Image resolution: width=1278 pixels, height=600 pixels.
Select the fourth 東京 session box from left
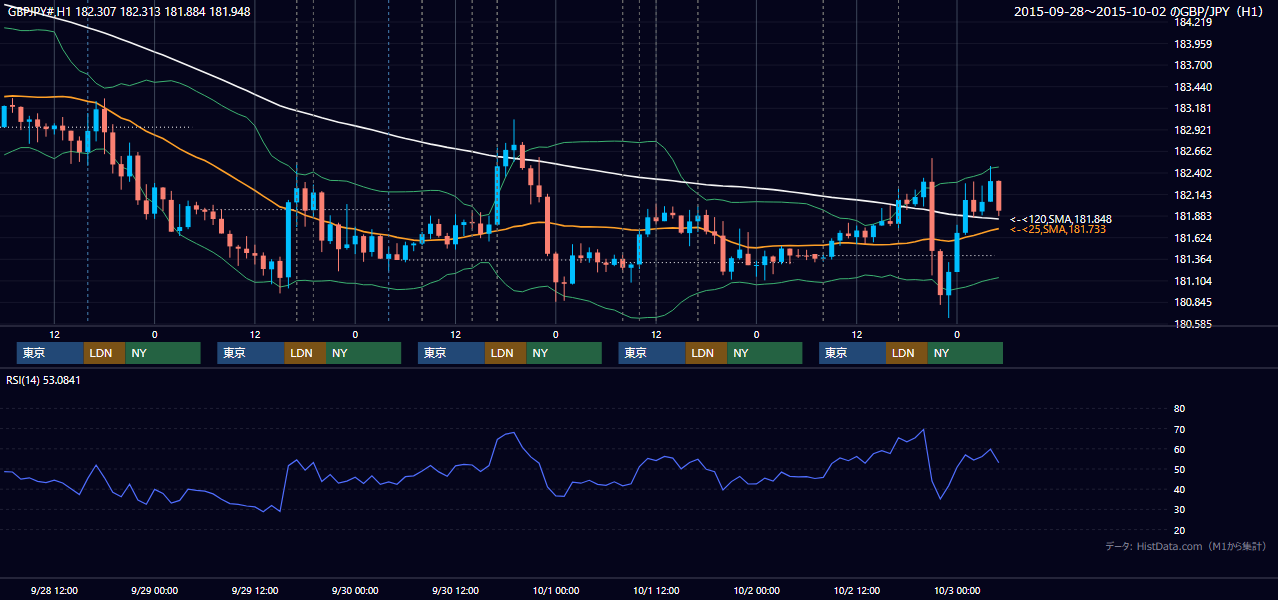pyautogui.click(x=652, y=353)
